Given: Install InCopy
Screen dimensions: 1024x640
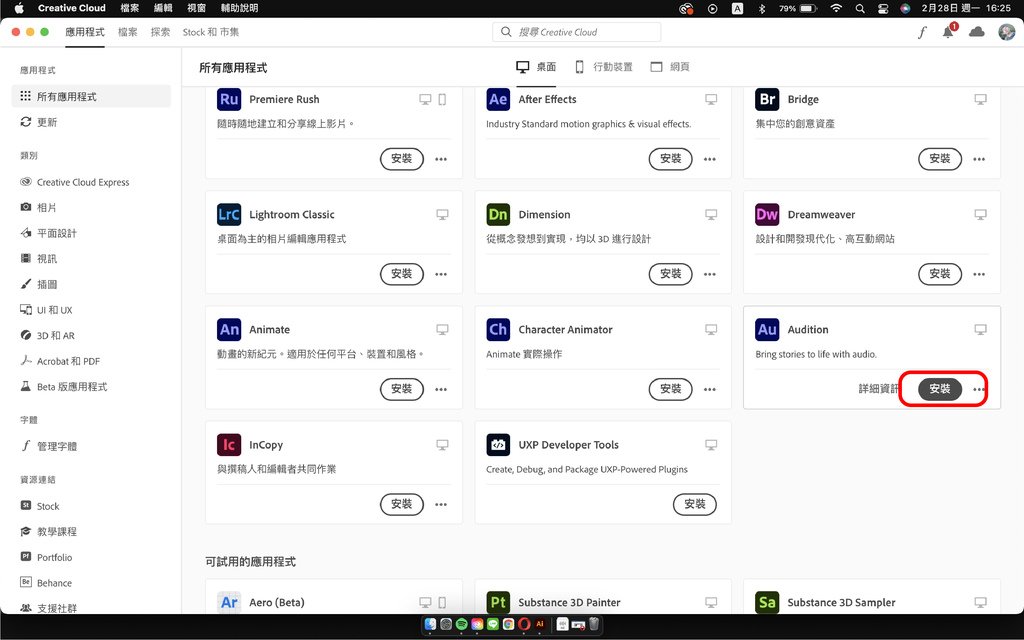Looking at the screenshot, I should (x=402, y=504).
